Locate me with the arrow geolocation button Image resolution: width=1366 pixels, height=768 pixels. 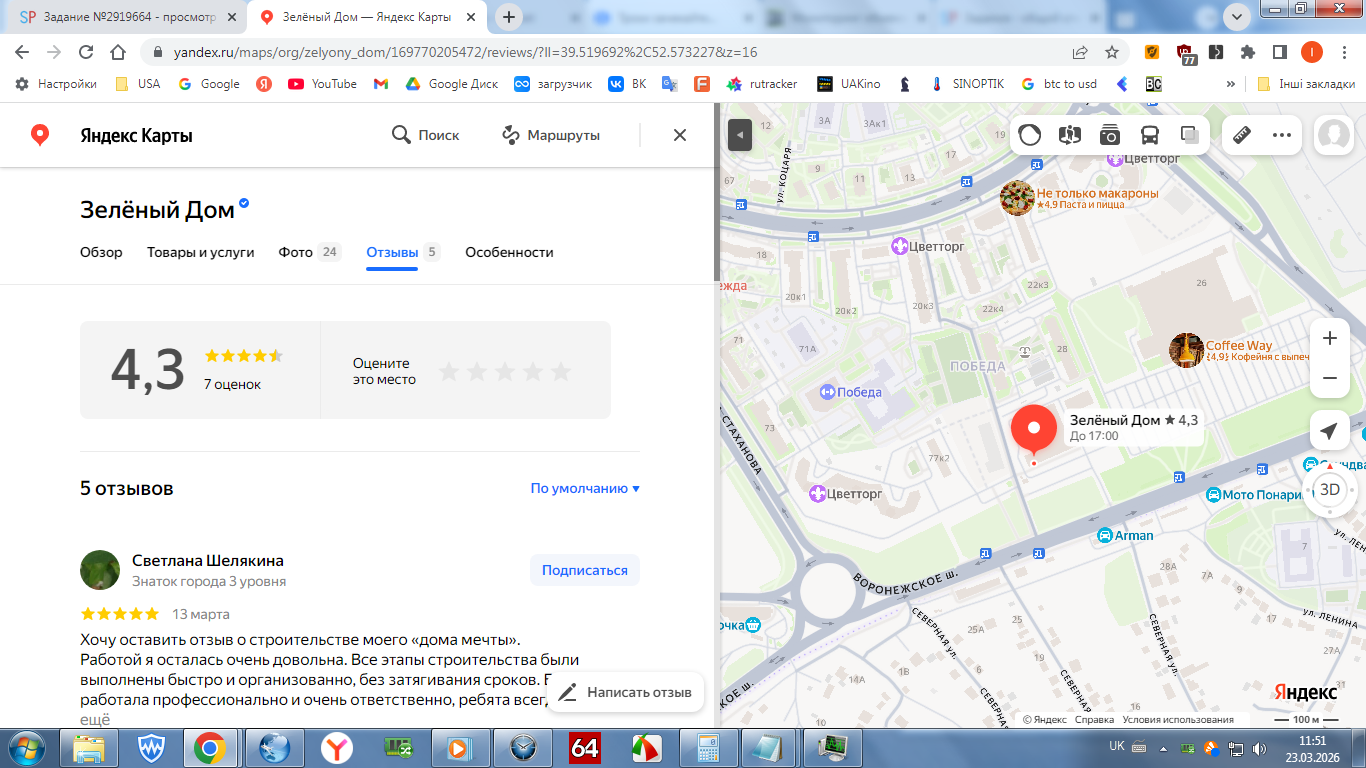pyautogui.click(x=1329, y=431)
